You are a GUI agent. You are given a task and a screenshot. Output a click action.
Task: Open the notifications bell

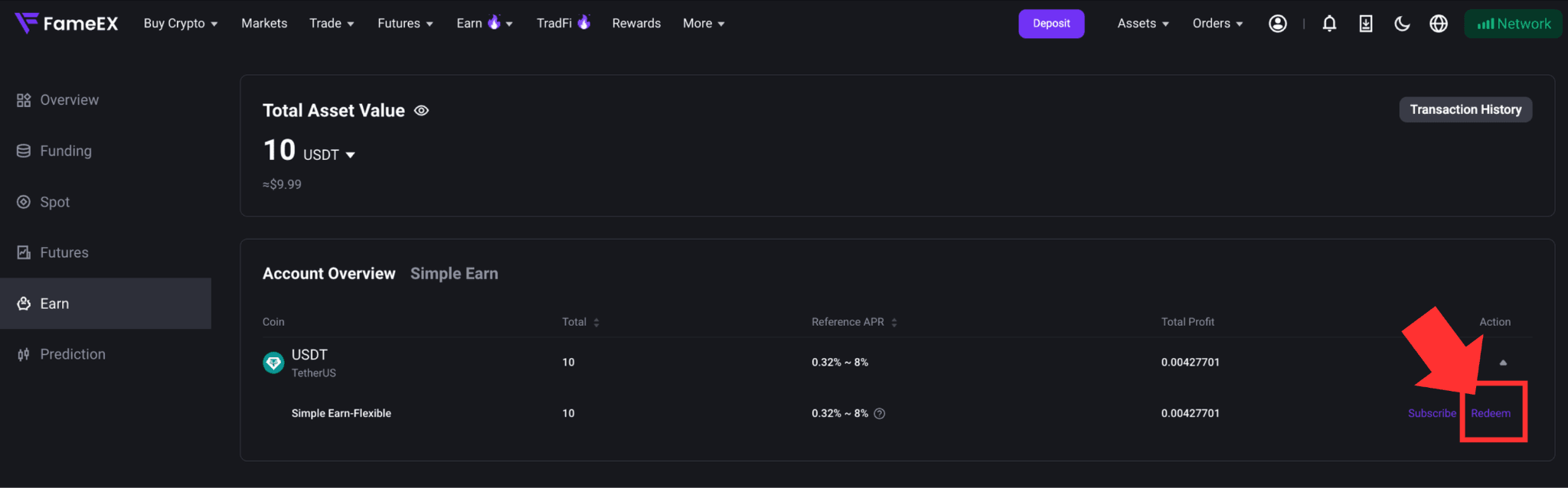(x=1329, y=24)
